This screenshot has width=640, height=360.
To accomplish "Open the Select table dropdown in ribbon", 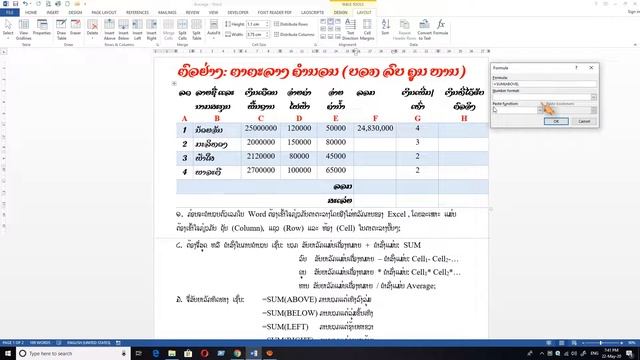I will 8,29.
